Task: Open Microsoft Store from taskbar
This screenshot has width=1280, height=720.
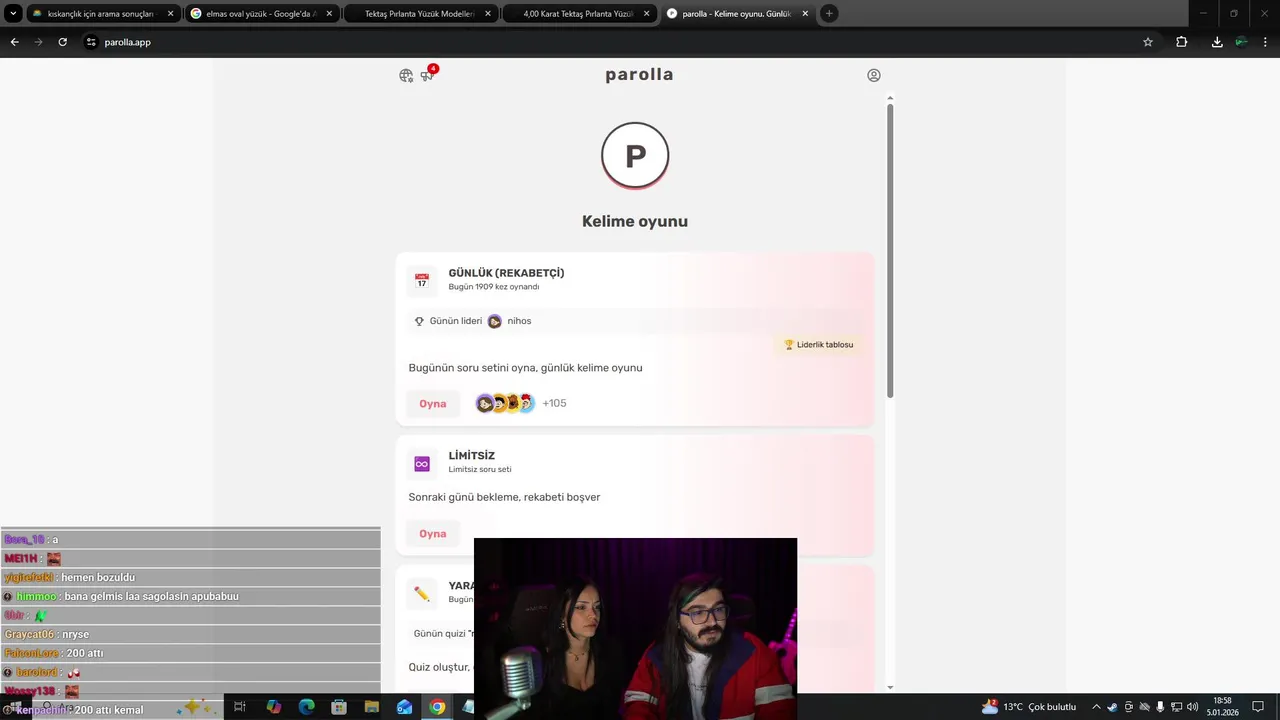Action: pyautogui.click(x=339, y=707)
